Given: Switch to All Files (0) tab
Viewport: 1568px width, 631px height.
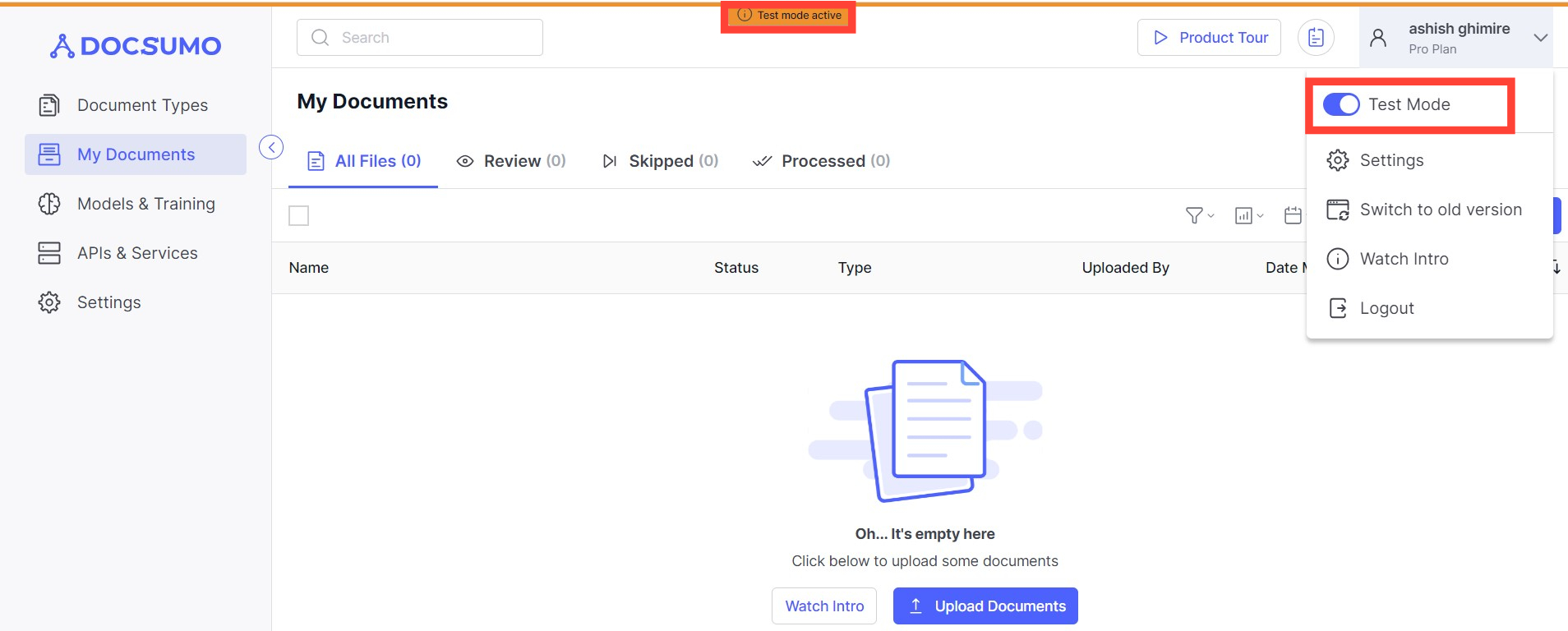Looking at the screenshot, I should pos(363,161).
